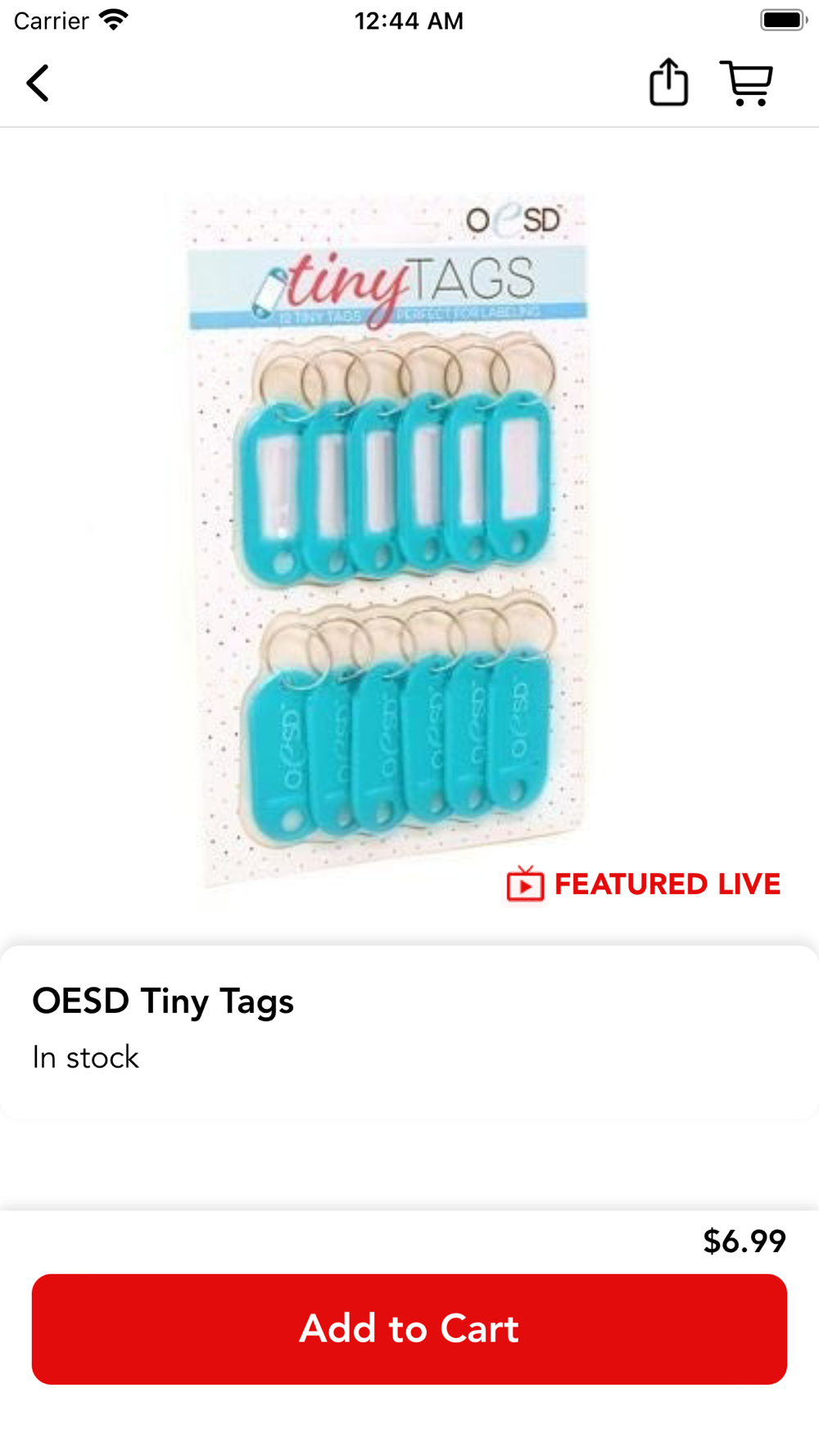
Task: Tap the $6.99 price label
Action: pos(744,1241)
